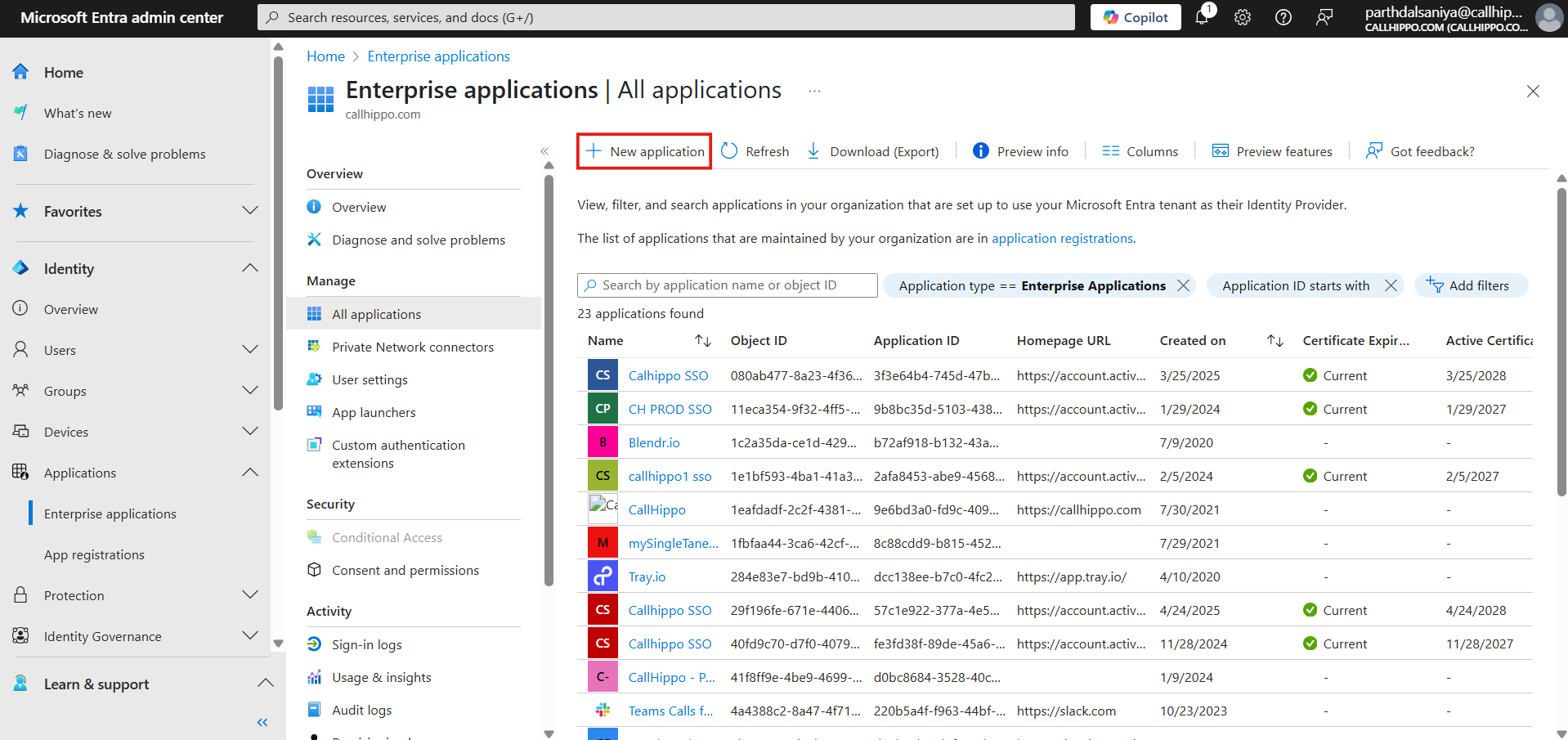1568x740 pixels.
Task: Focus the search by application name field
Action: point(728,285)
